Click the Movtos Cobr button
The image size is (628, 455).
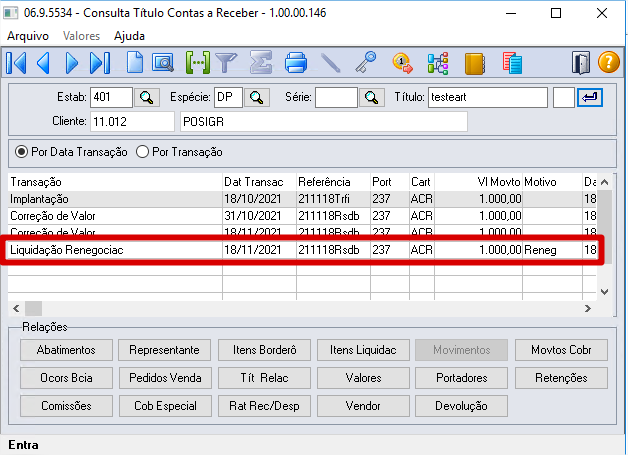[x=561, y=350]
